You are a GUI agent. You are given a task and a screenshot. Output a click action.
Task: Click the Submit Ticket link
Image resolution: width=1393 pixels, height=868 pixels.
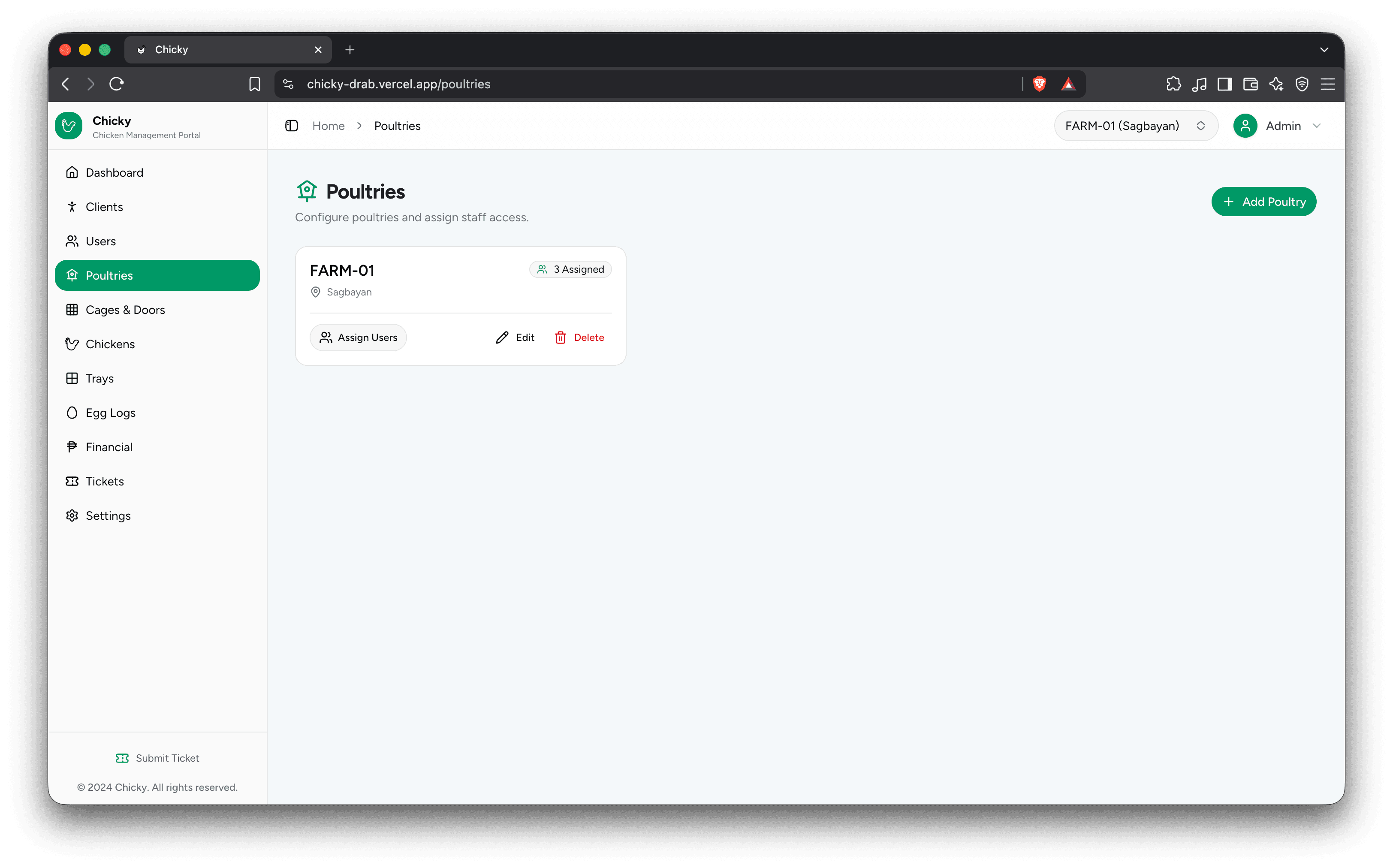tap(157, 758)
